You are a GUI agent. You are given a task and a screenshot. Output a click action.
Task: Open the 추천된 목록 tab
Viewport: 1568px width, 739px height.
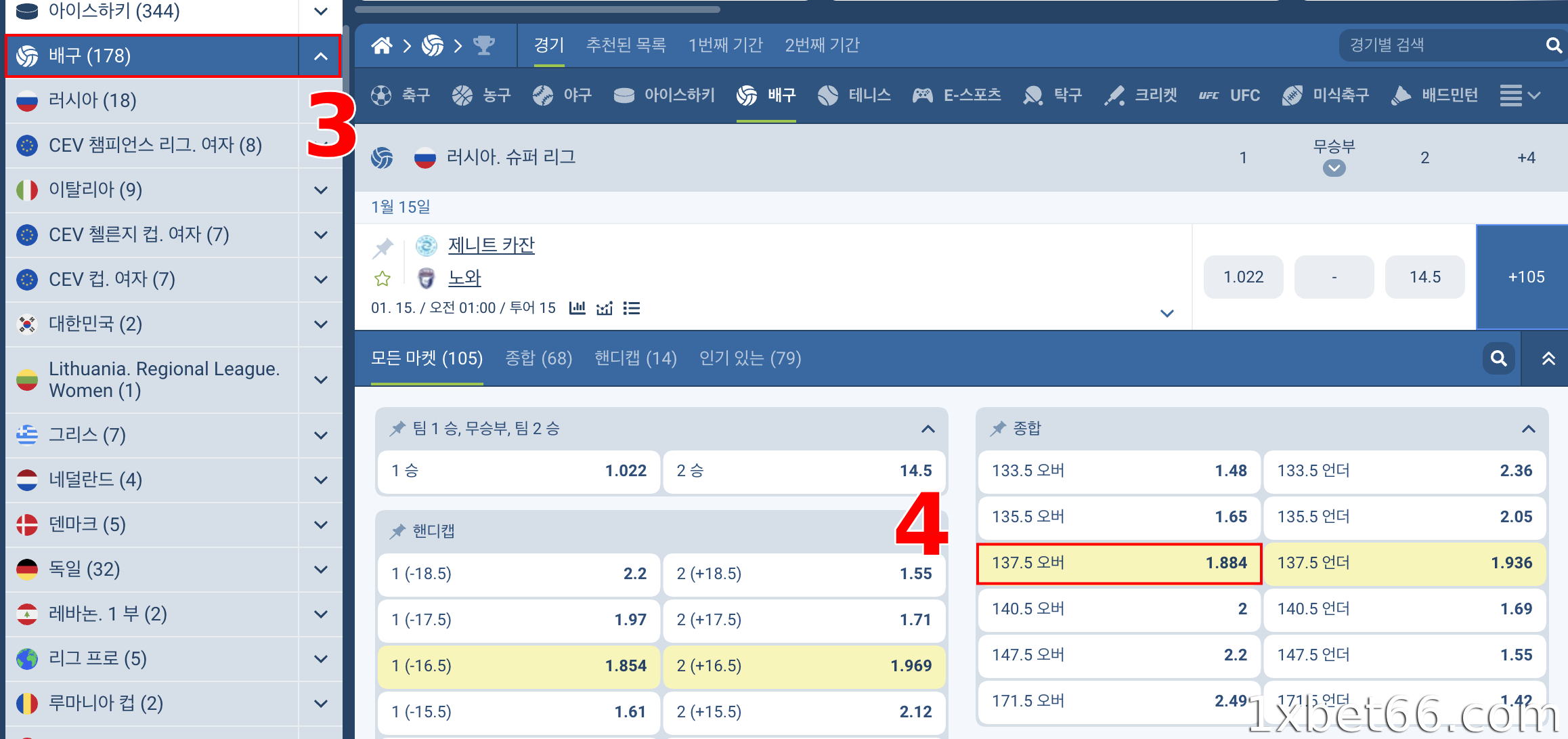tap(626, 45)
